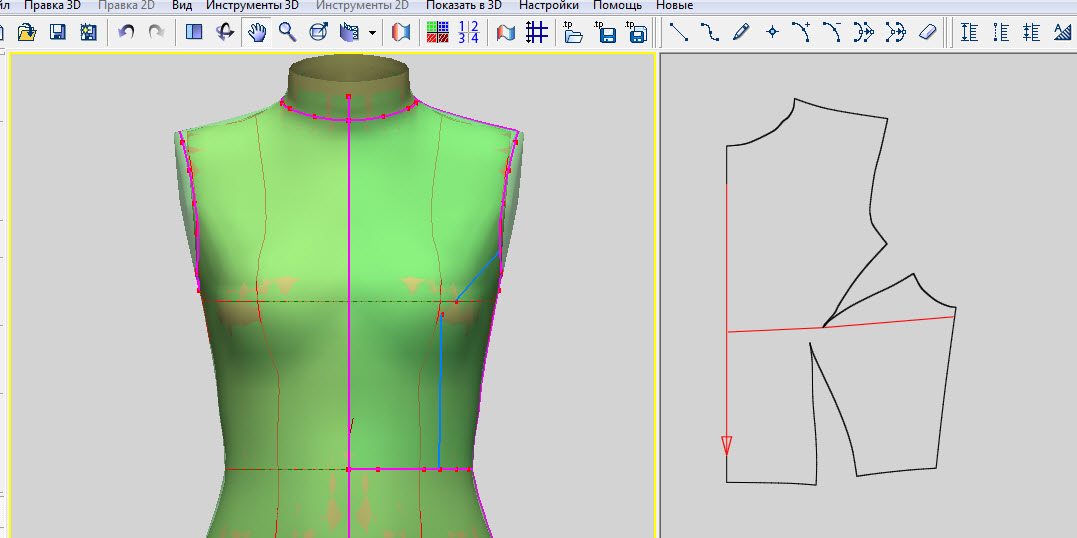Click the add point crosshair tool

pos(771,32)
